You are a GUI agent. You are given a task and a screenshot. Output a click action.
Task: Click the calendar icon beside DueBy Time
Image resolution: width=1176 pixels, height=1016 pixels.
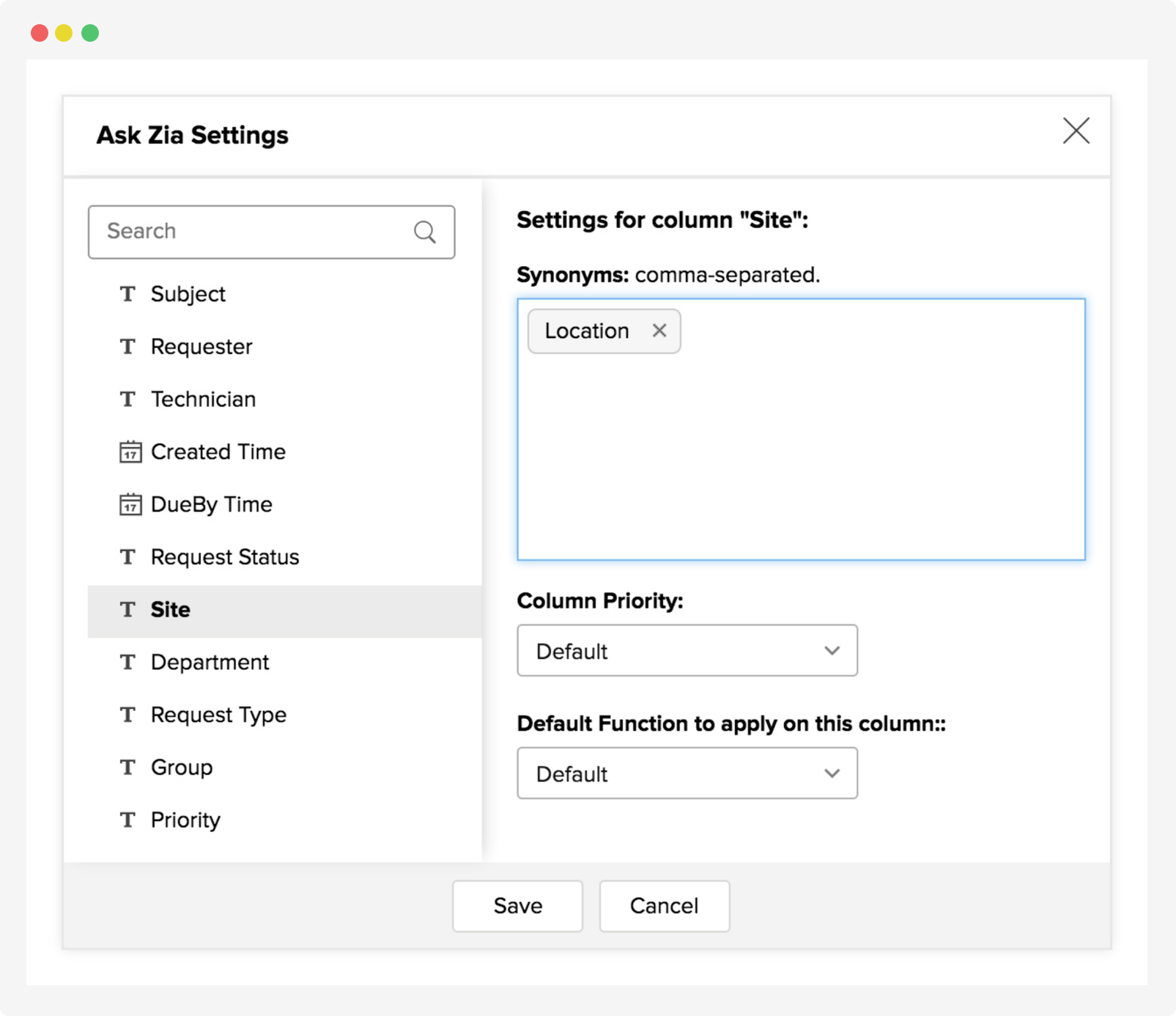(130, 504)
